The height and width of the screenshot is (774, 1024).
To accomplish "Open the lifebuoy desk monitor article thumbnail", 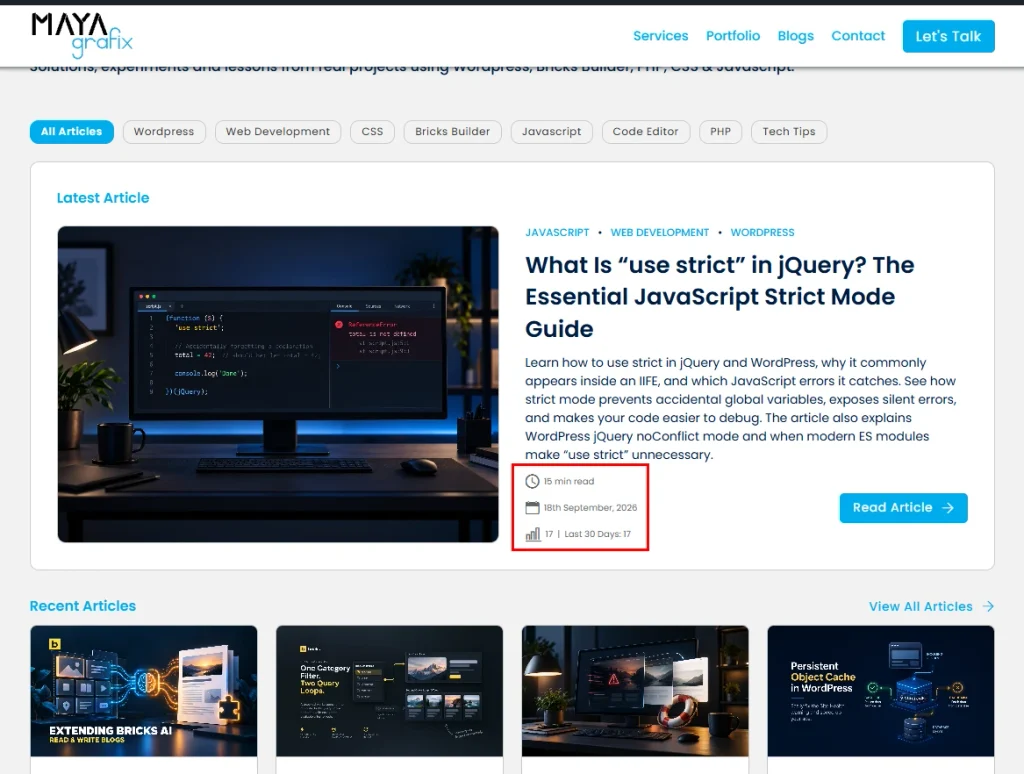I will 635,691.
